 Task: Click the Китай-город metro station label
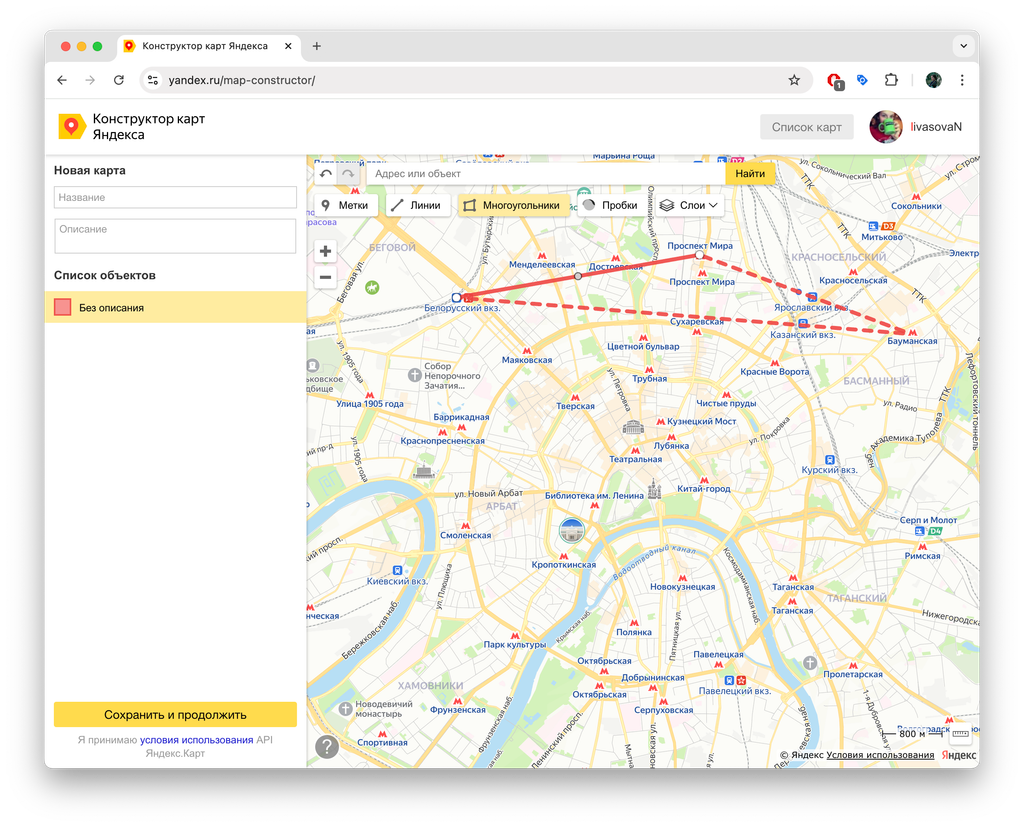[x=704, y=489]
